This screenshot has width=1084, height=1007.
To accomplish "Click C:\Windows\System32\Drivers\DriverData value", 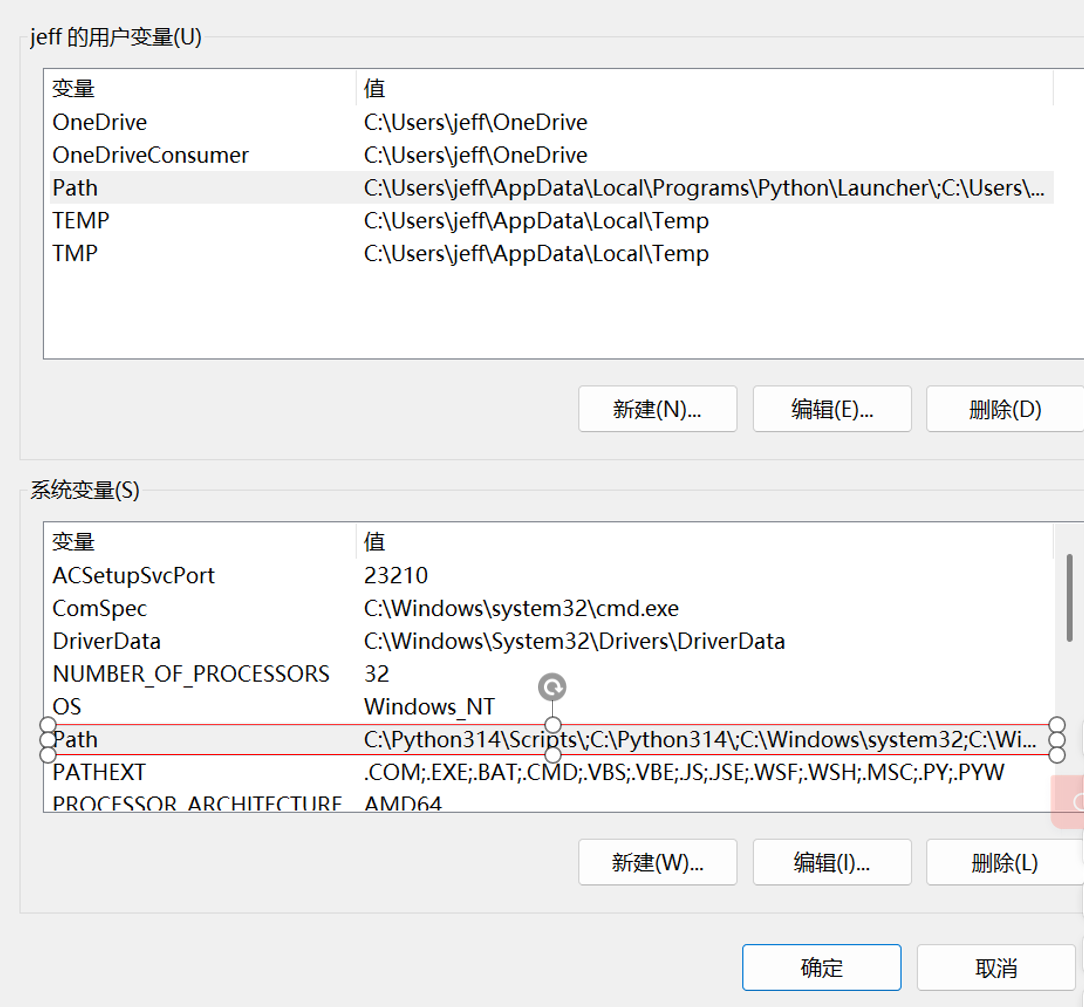I will (x=574, y=641).
